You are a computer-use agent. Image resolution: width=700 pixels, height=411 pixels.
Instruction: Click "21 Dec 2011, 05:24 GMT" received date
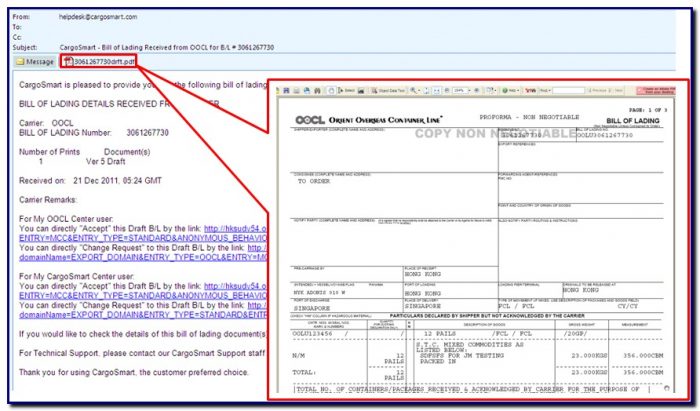117,181
